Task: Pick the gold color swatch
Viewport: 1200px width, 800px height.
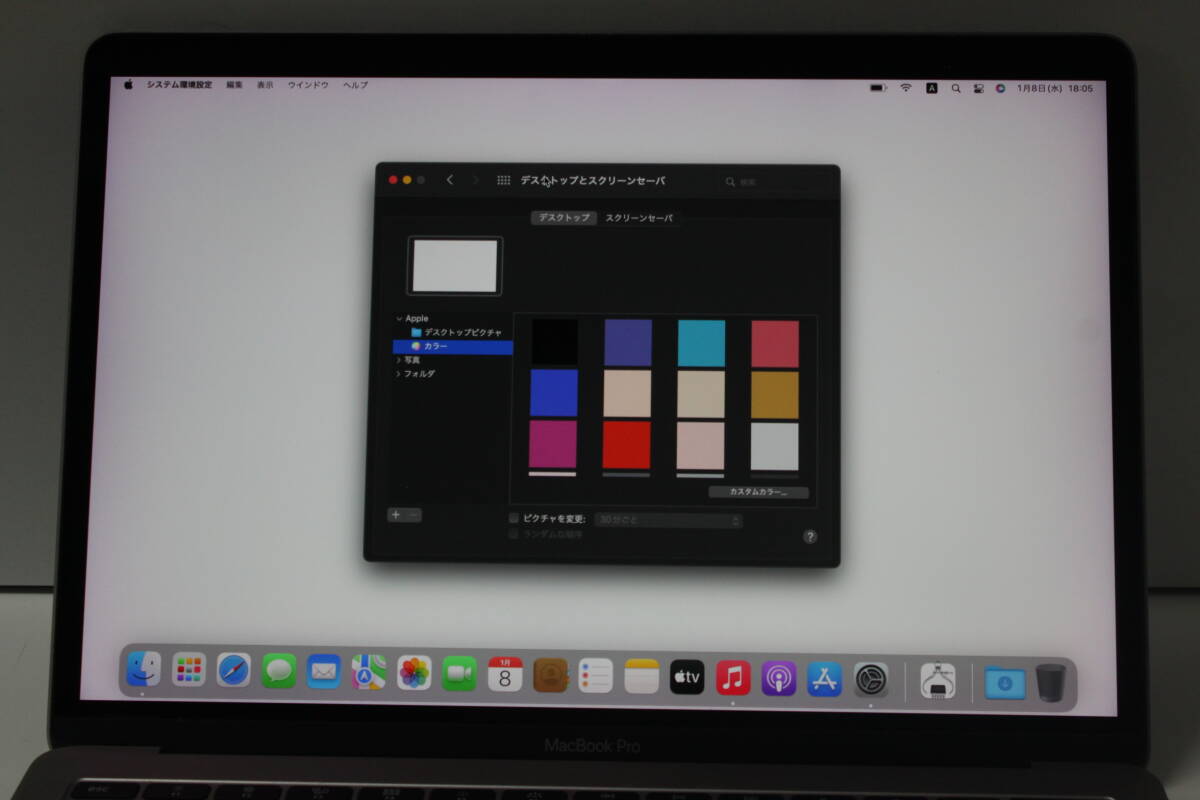Action: tap(775, 395)
